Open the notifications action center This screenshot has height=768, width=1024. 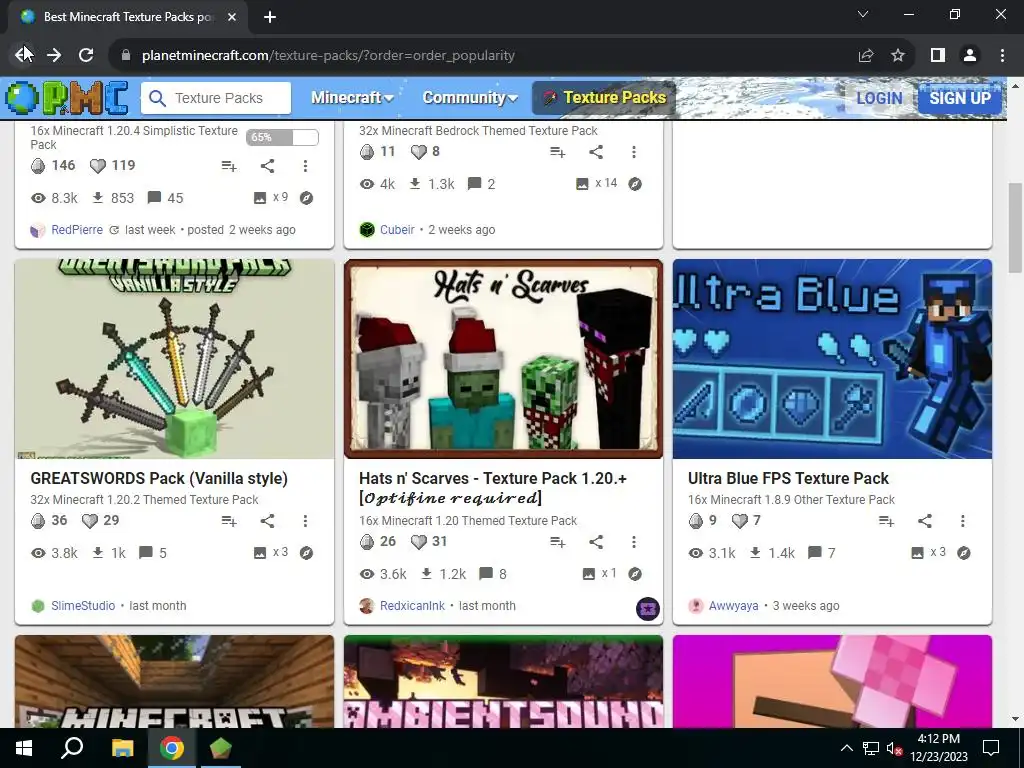click(991, 748)
